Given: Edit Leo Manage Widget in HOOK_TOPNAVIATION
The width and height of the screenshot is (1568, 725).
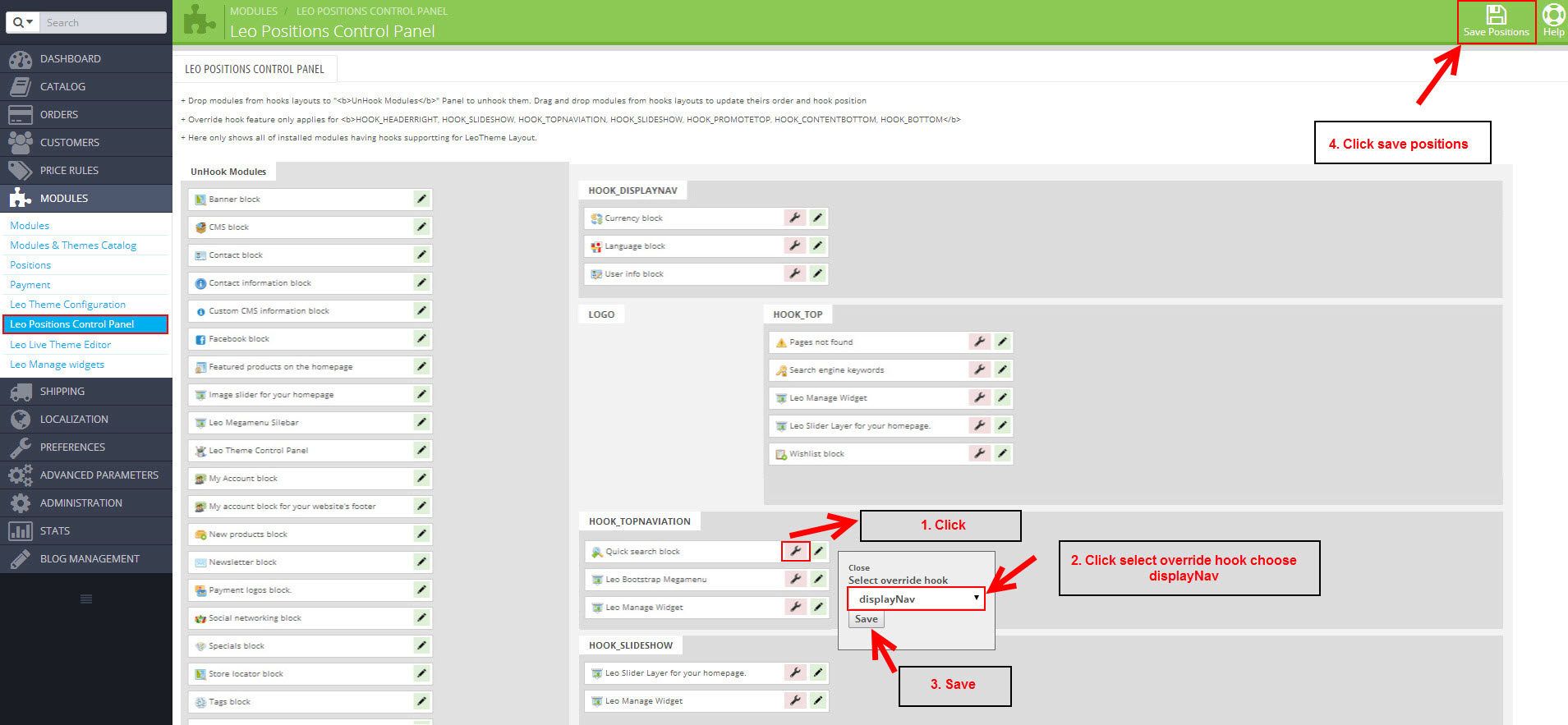Looking at the screenshot, I should coord(818,607).
